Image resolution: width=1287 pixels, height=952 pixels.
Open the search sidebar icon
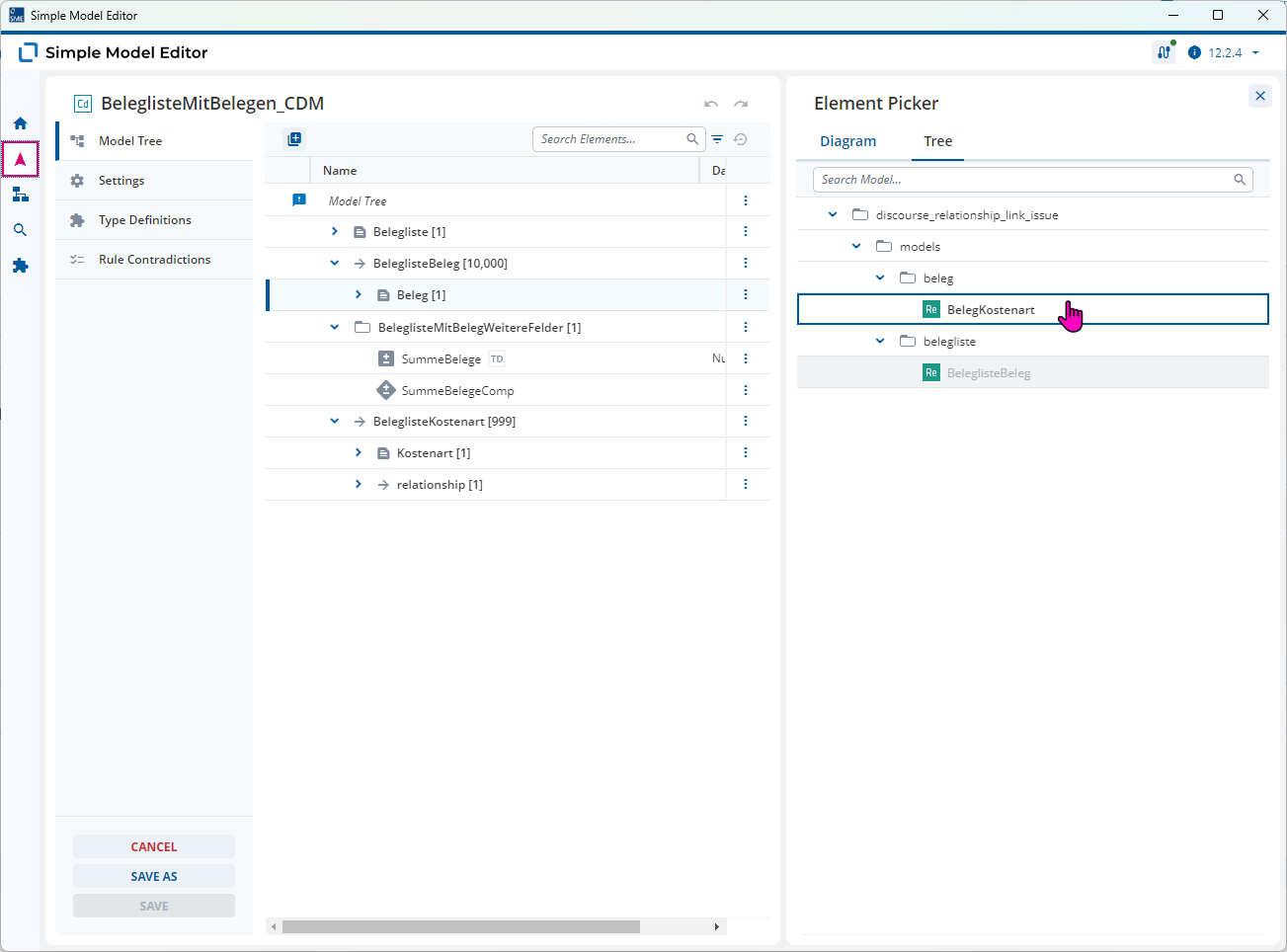pyautogui.click(x=20, y=230)
